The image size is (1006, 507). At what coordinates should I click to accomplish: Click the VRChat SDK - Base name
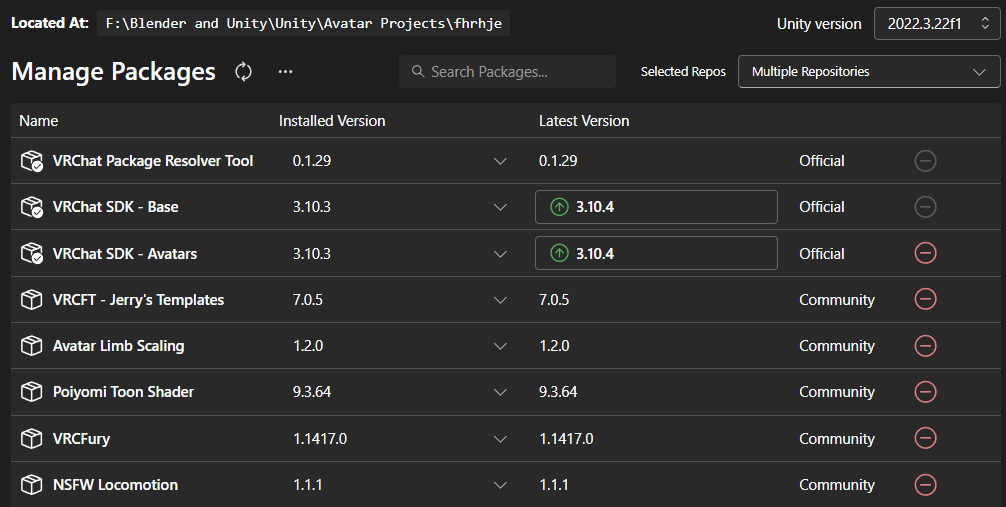(115, 207)
